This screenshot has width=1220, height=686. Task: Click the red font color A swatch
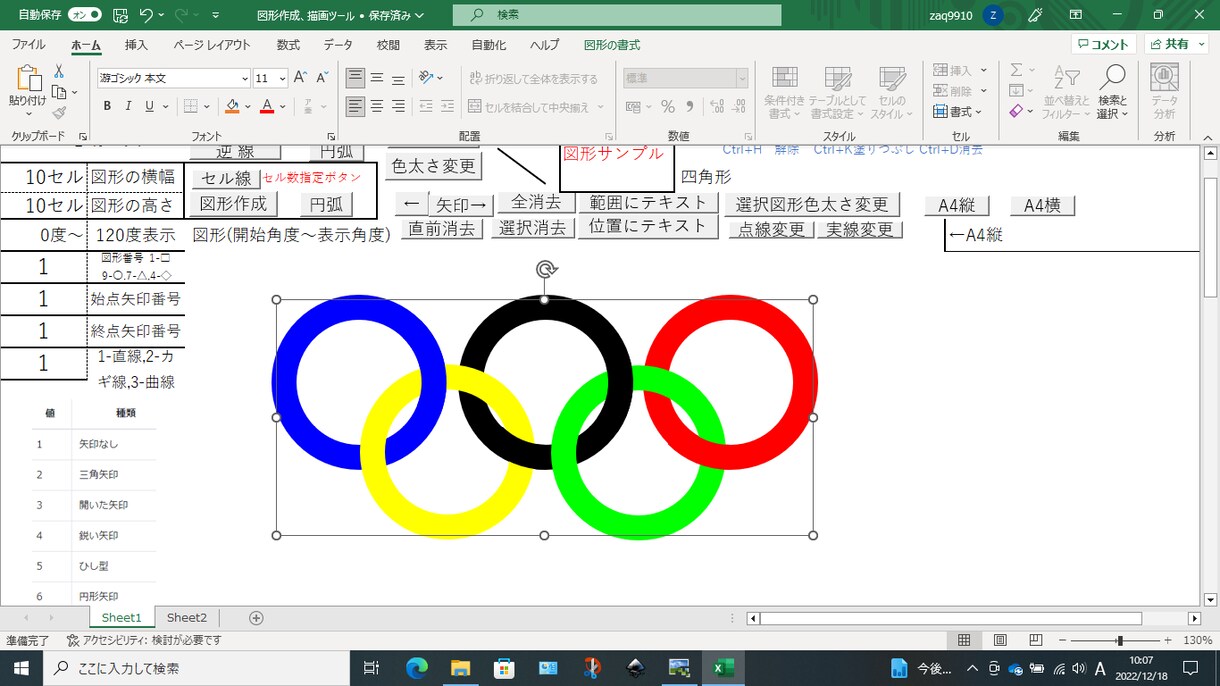pos(267,106)
